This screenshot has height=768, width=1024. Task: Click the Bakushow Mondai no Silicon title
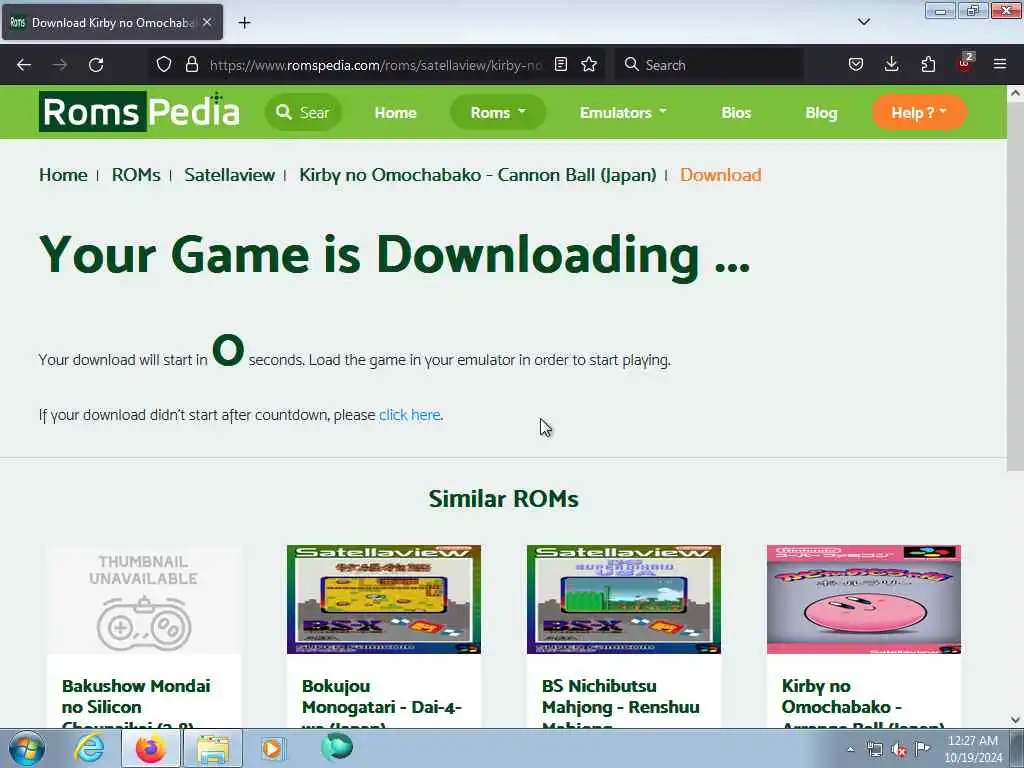pos(136,705)
